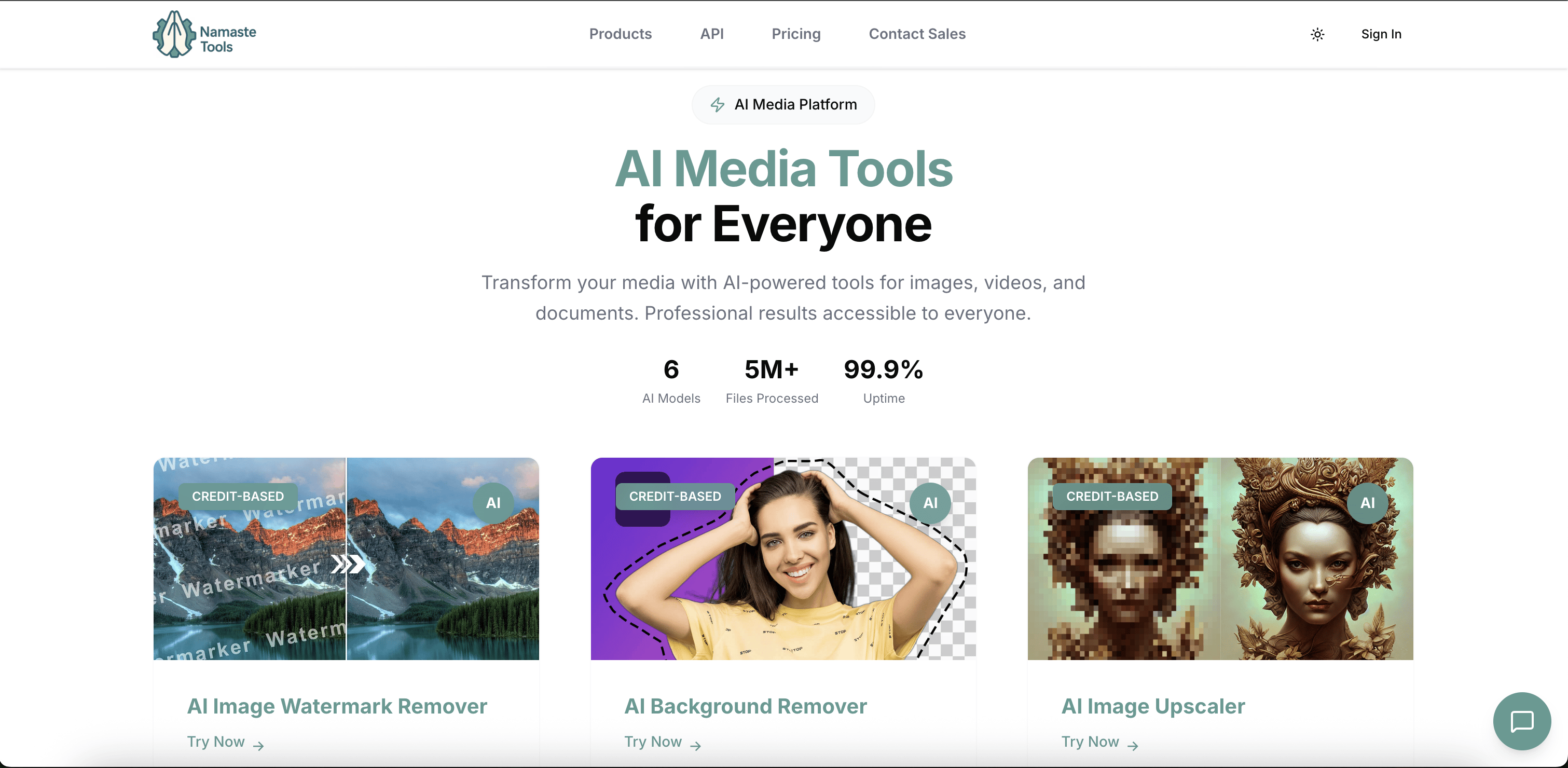Go to the Pricing page
The width and height of the screenshot is (1568, 768).
coord(796,34)
